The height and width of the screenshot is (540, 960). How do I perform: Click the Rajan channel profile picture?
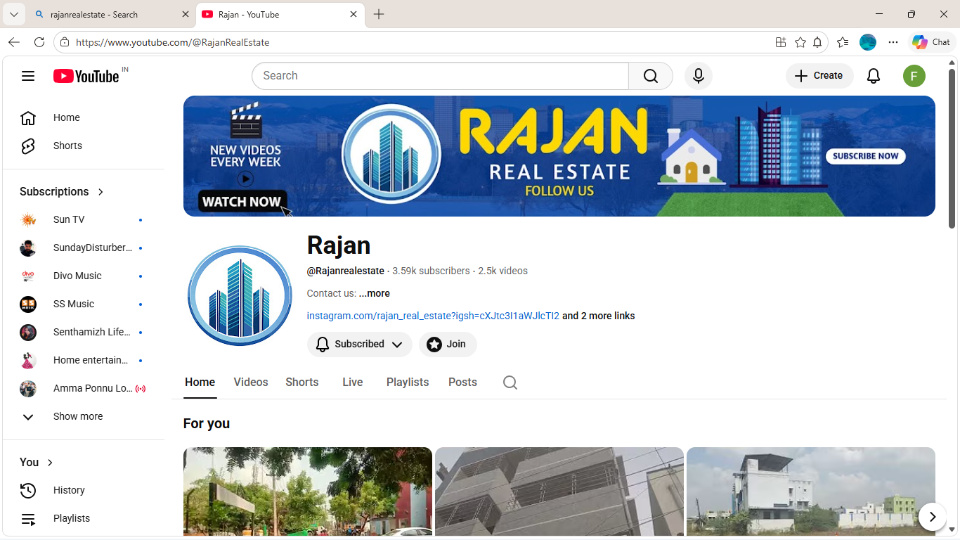point(239,296)
